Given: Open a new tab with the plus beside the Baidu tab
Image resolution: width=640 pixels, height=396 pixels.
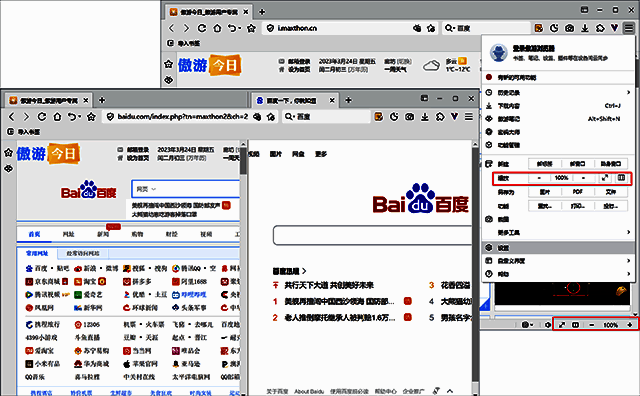Looking at the screenshot, I should click(349, 100).
